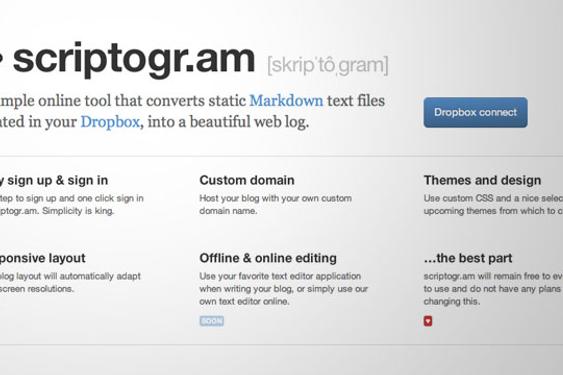Click 'domain name.' text
563x375 pixels.
coord(228,211)
